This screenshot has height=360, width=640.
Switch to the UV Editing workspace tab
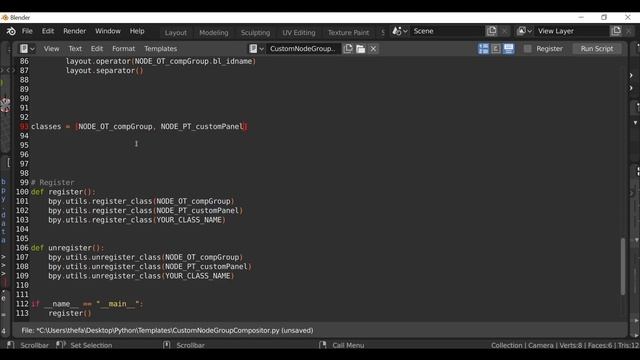tap(299, 32)
